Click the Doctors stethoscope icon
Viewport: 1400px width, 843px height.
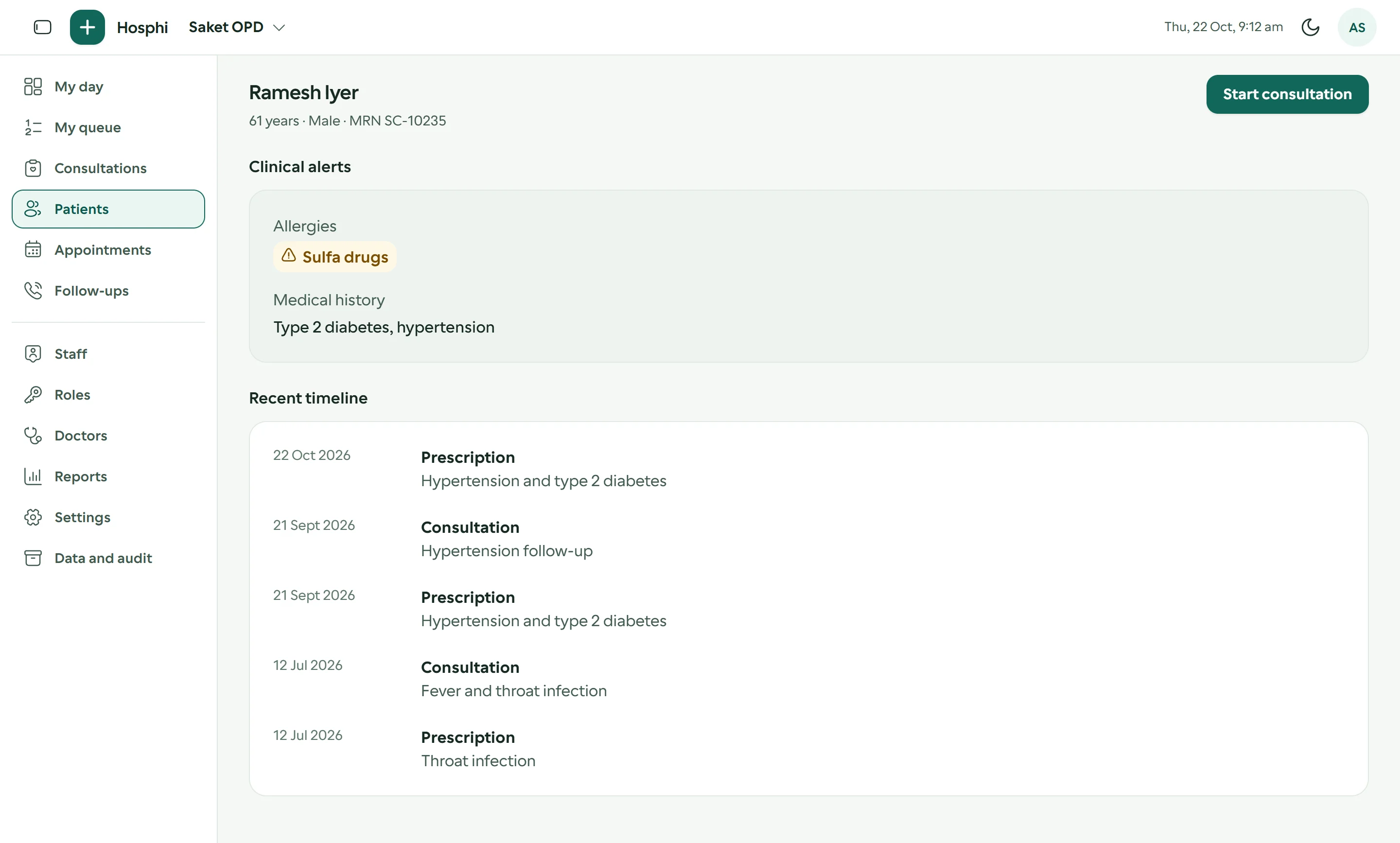(x=33, y=436)
